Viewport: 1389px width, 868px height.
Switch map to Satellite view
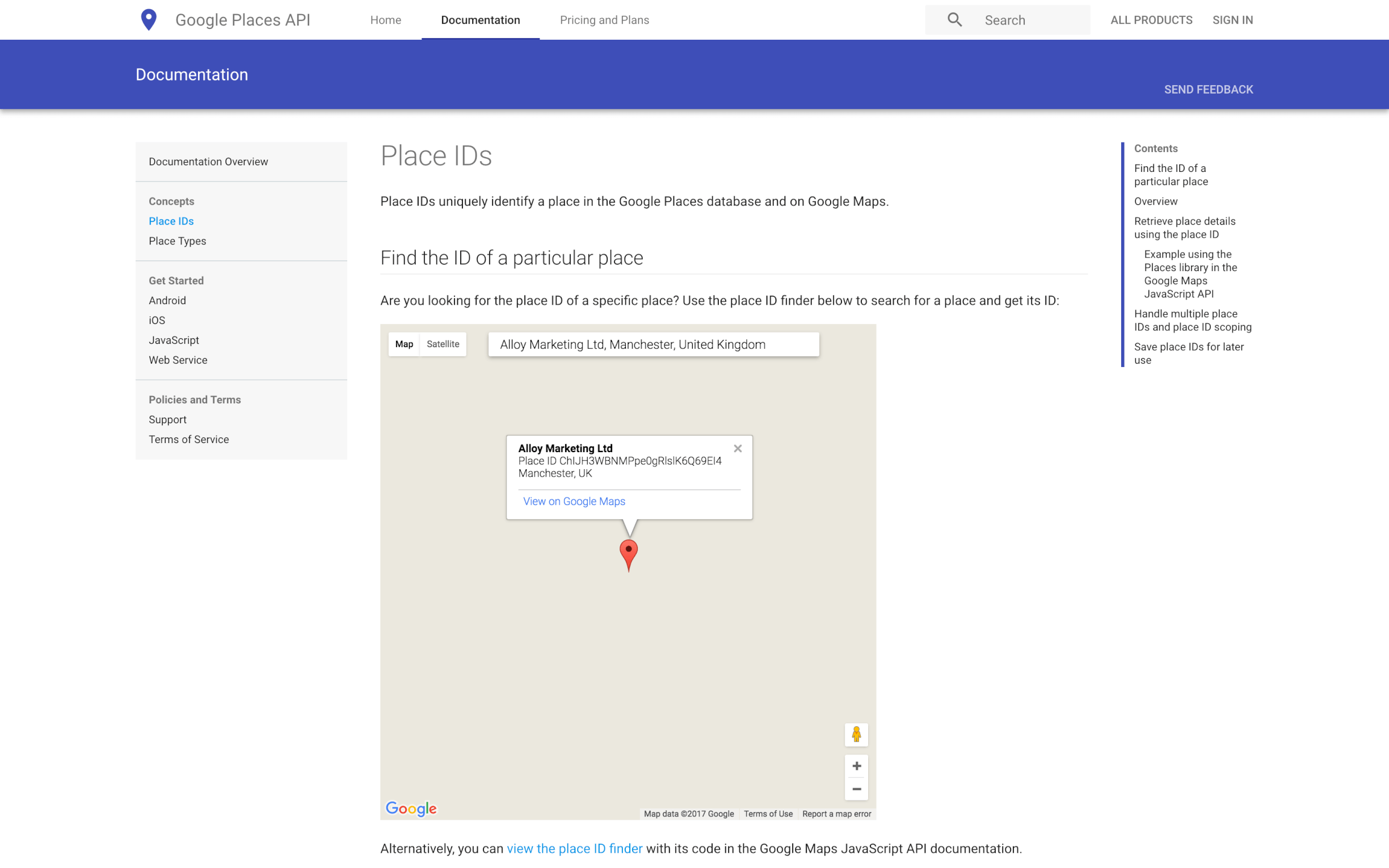[443, 344]
